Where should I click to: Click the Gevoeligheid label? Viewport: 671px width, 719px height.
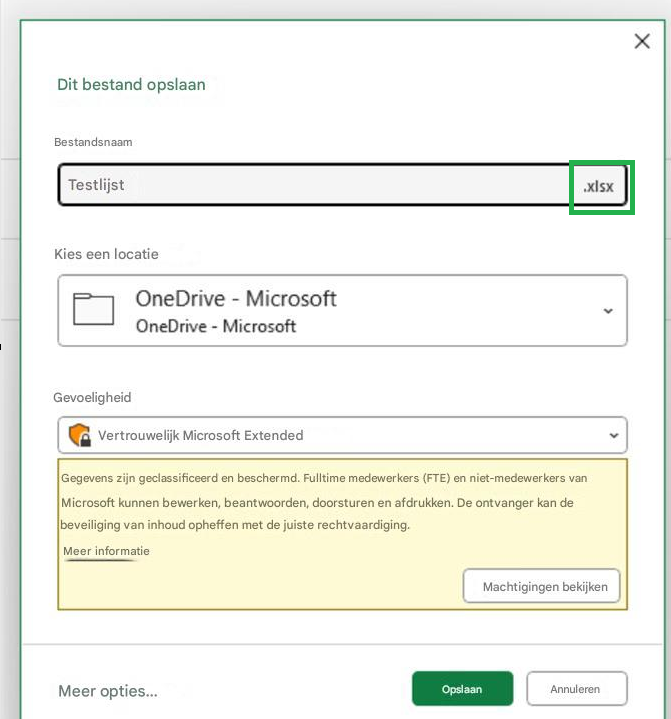point(92,397)
